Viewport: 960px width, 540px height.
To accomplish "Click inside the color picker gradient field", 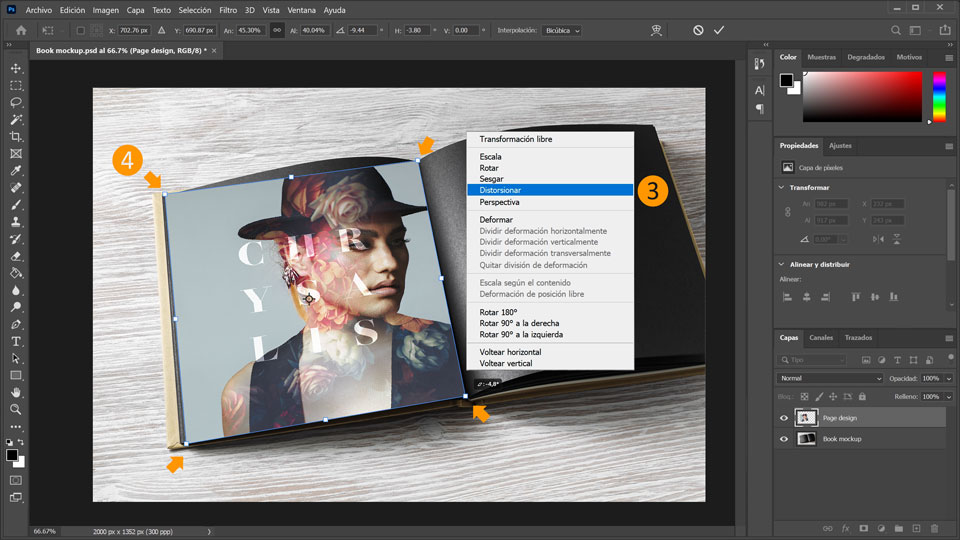I will pos(860,97).
